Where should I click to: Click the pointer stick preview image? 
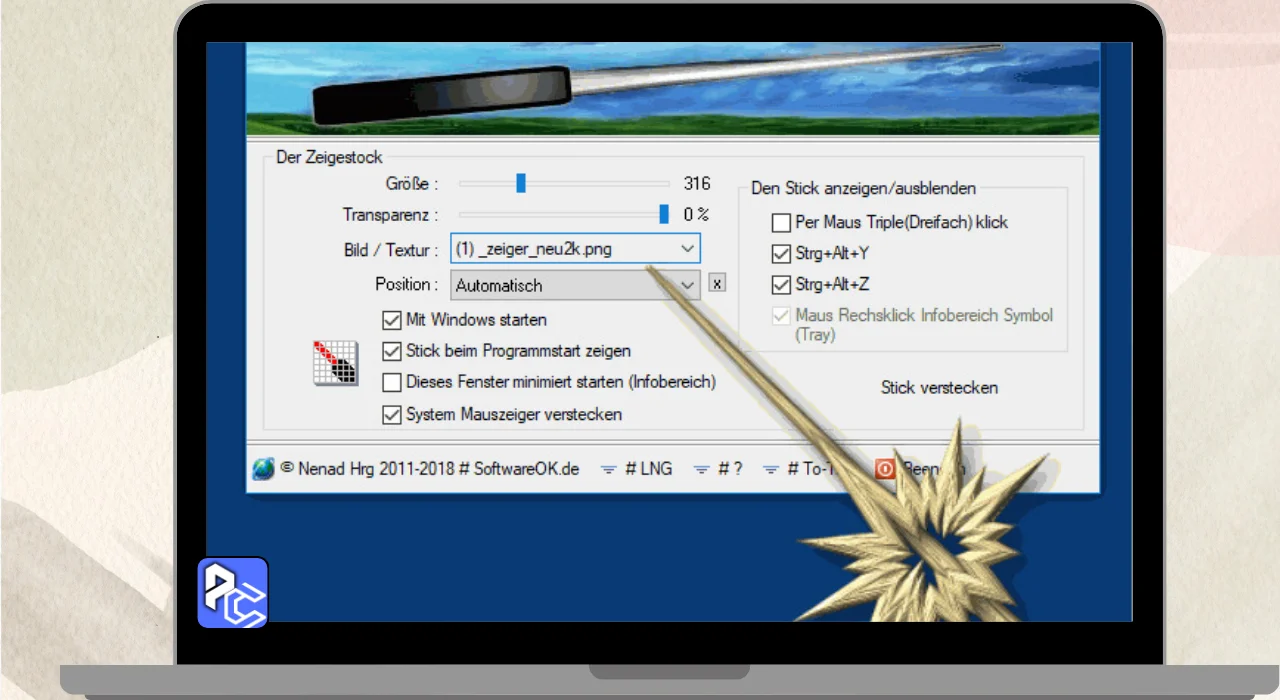coord(672,88)
